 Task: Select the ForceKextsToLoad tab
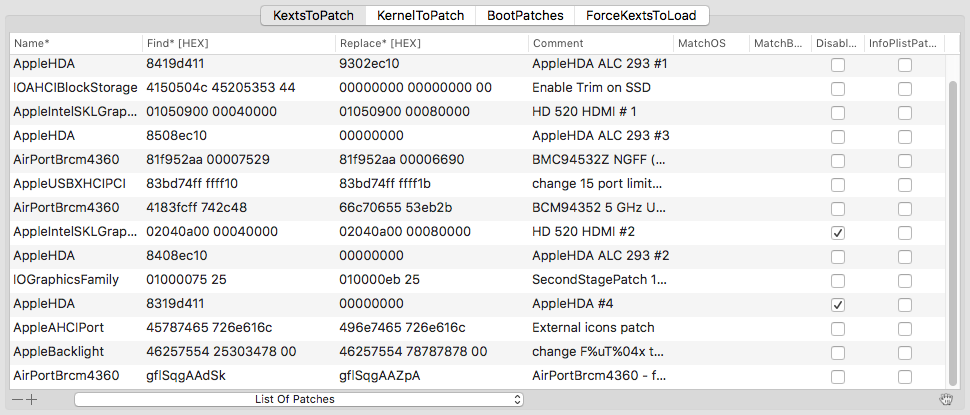pyautogui.click(x=642, y=15)
